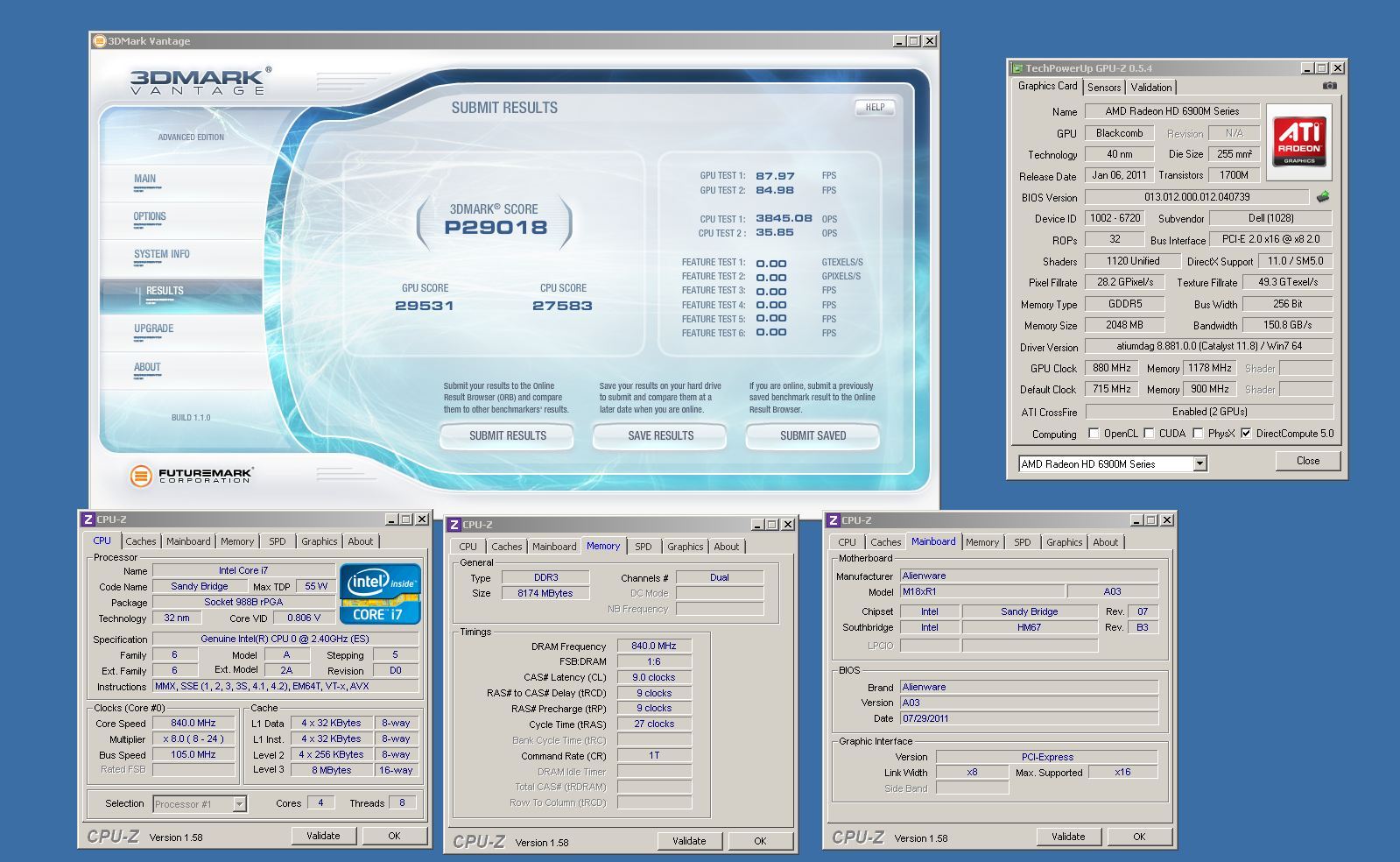Viewport: 1400px width, 862px height.
Task: Open the Caches tab in the CPU-Z Mainboard window
Action: (885, 542)
